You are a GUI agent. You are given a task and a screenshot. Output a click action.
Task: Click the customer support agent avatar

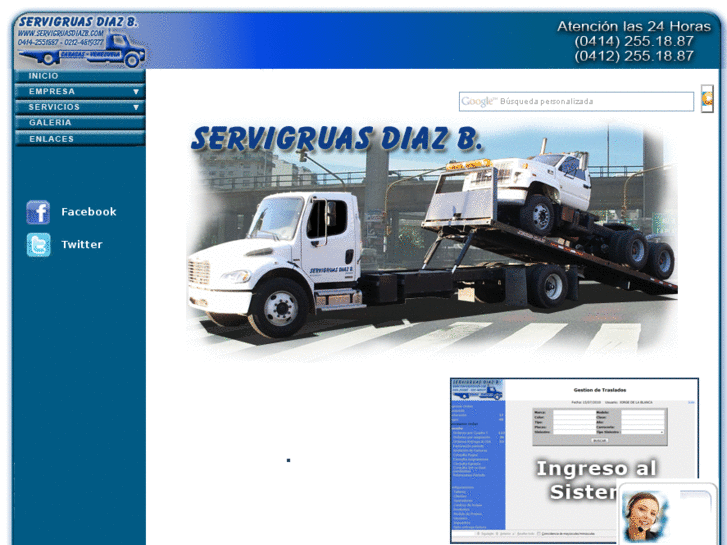(645, 517)
